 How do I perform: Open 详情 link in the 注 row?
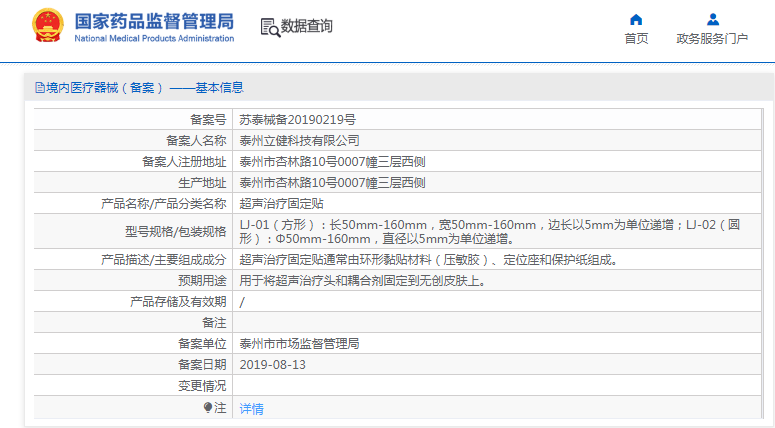point(252,409)
